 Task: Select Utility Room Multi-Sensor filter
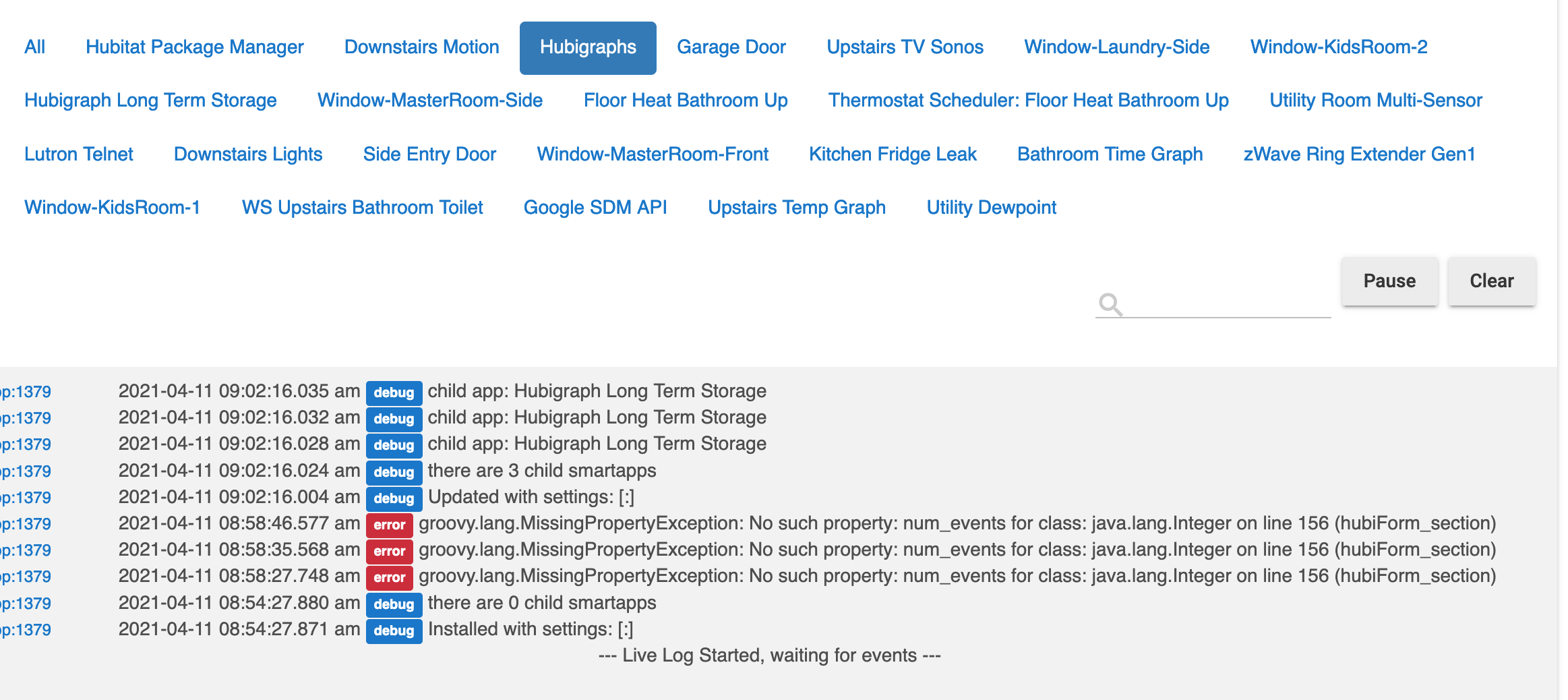pyautogui.click(x=1375, y=100)
